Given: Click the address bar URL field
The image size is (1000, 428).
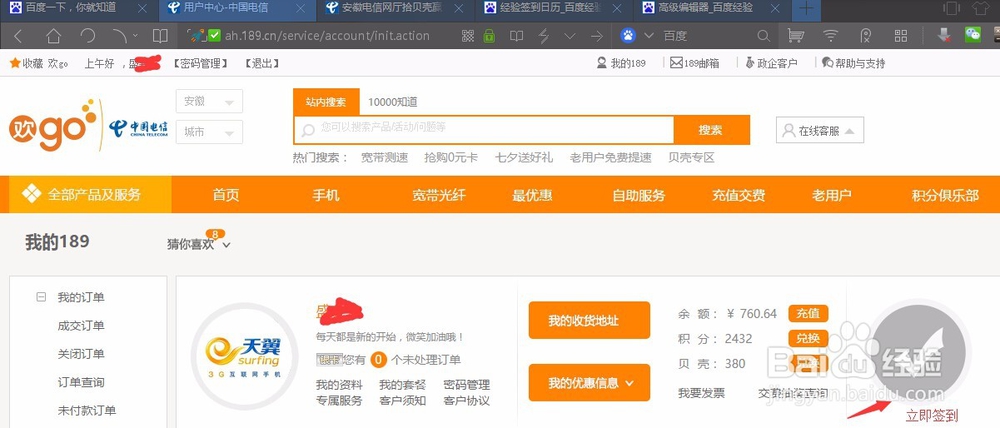Looking at the screenshot, I should [327, 36].
